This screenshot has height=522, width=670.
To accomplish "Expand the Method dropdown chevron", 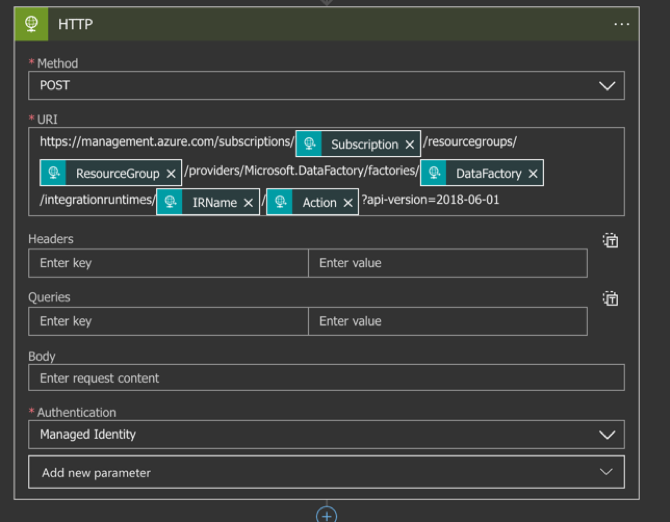I will [607, 86].
